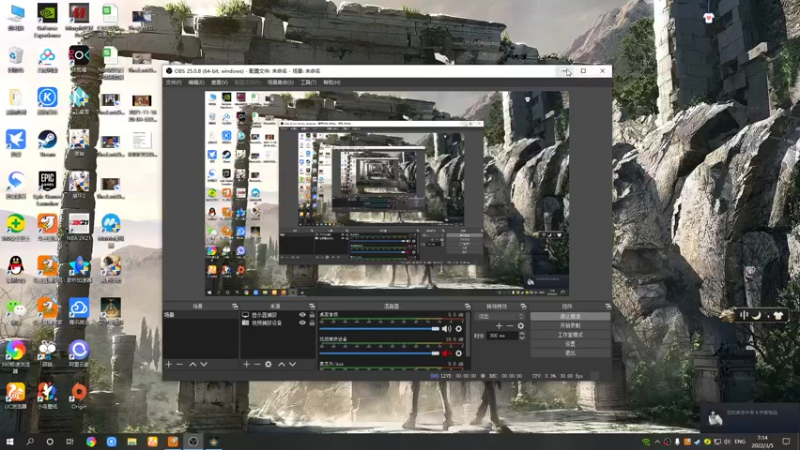Open the WeChat desktop icon

click(16, 311)
